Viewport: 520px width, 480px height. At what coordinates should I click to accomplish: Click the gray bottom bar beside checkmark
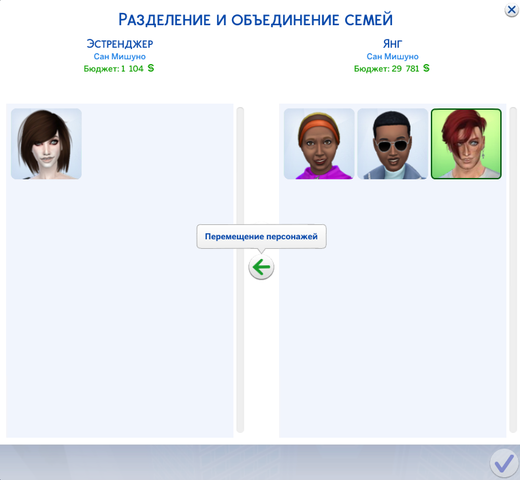coord(243,463)
